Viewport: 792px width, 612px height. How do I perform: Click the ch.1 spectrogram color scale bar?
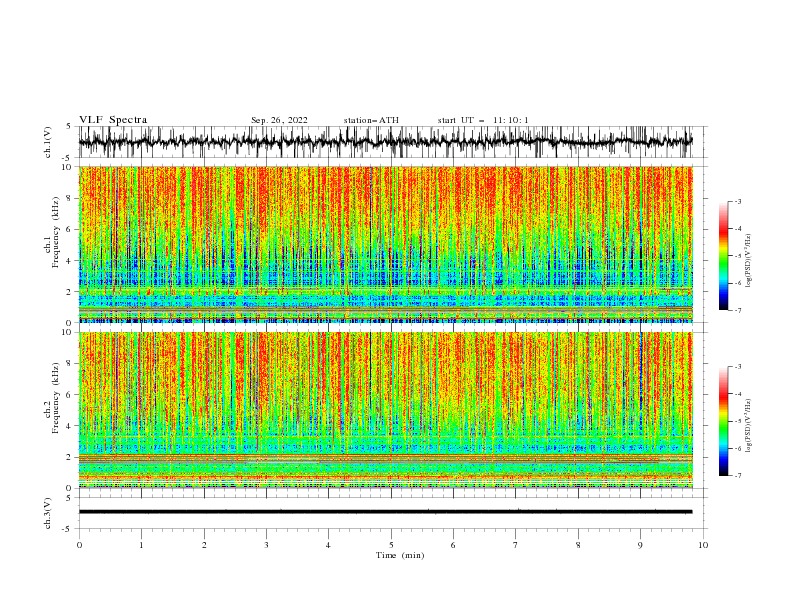click(723, 256)
